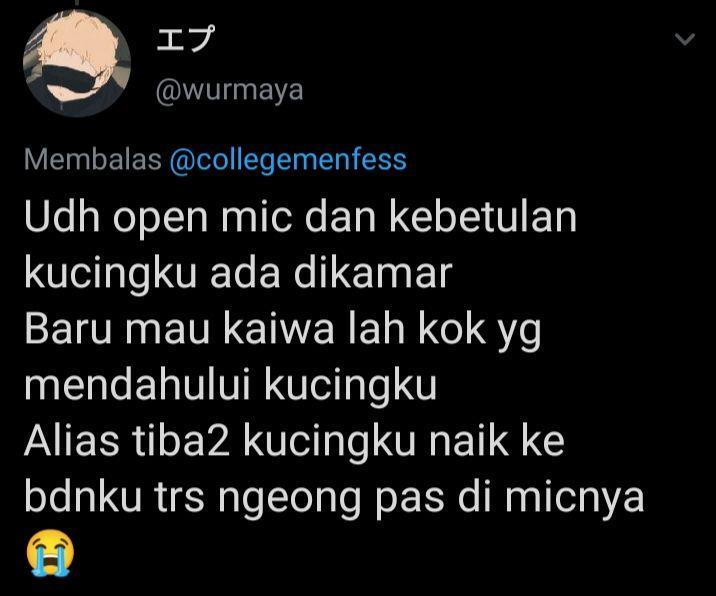Click the display name エプ

(184, 38)
